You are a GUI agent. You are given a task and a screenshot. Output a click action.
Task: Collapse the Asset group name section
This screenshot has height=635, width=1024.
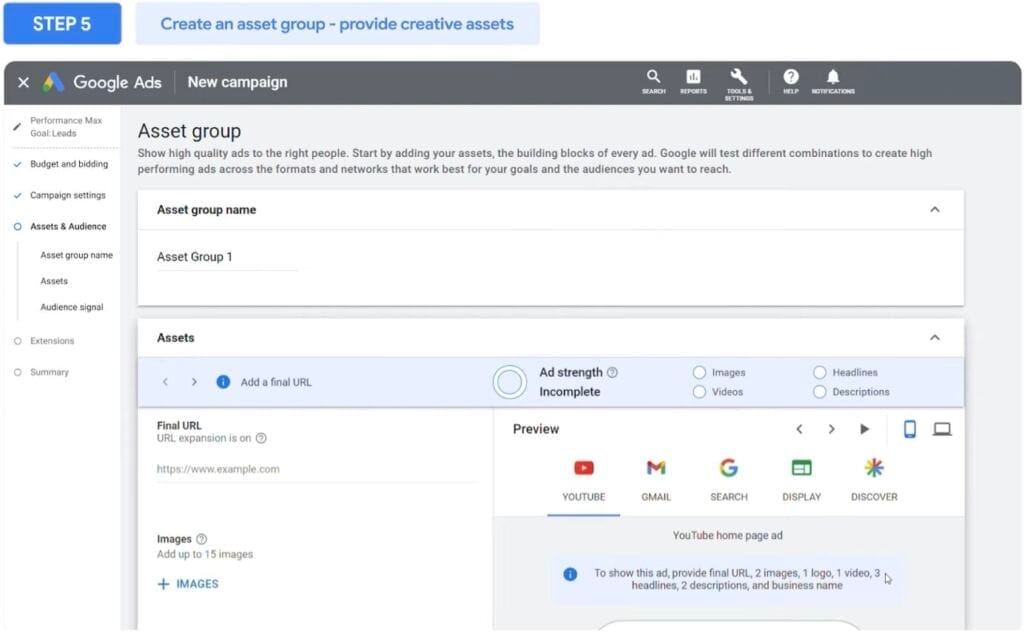935,209
